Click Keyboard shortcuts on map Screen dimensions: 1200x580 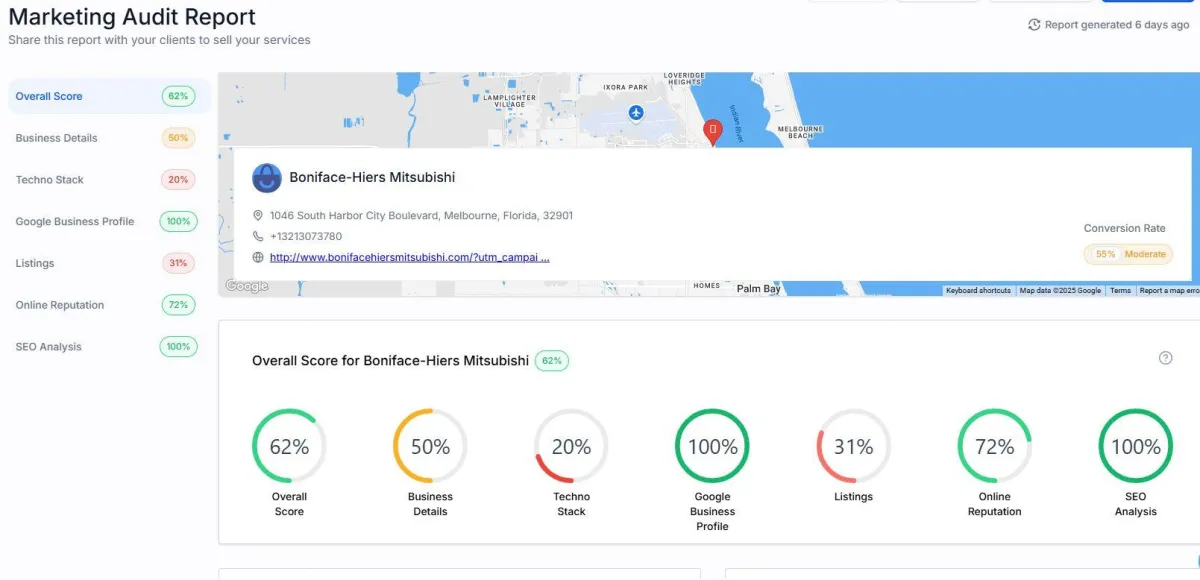point(979,290)
